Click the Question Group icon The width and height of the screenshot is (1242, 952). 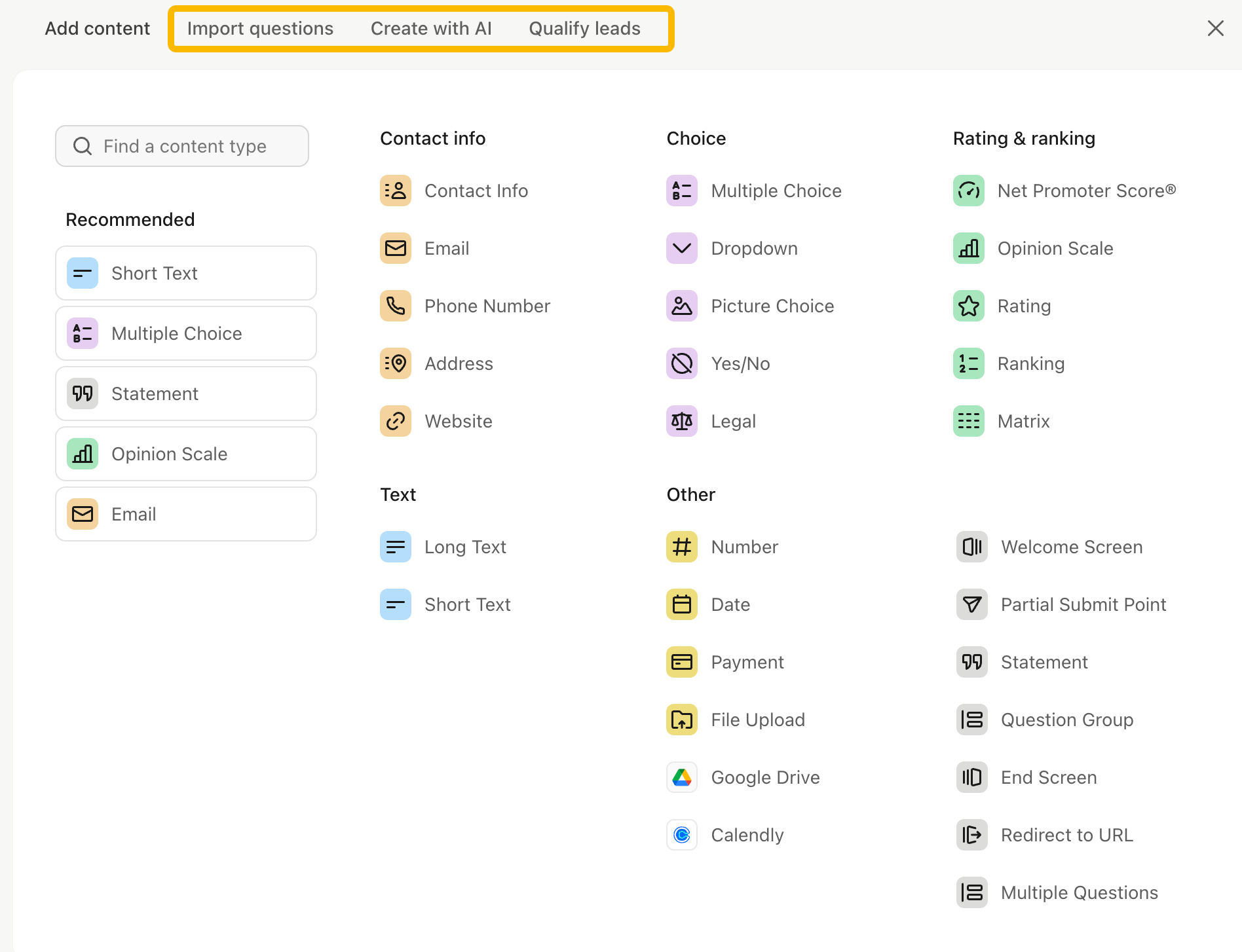(x=972, y=720)
